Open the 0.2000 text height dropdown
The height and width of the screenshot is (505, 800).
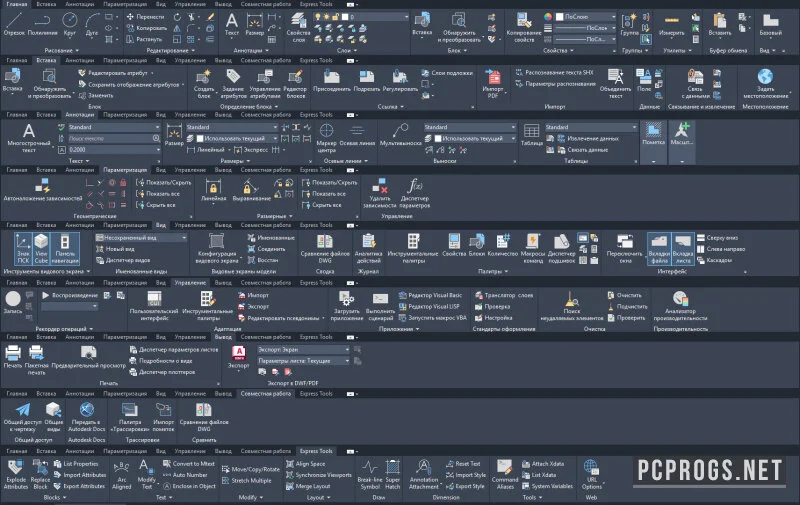coord(114,149)
